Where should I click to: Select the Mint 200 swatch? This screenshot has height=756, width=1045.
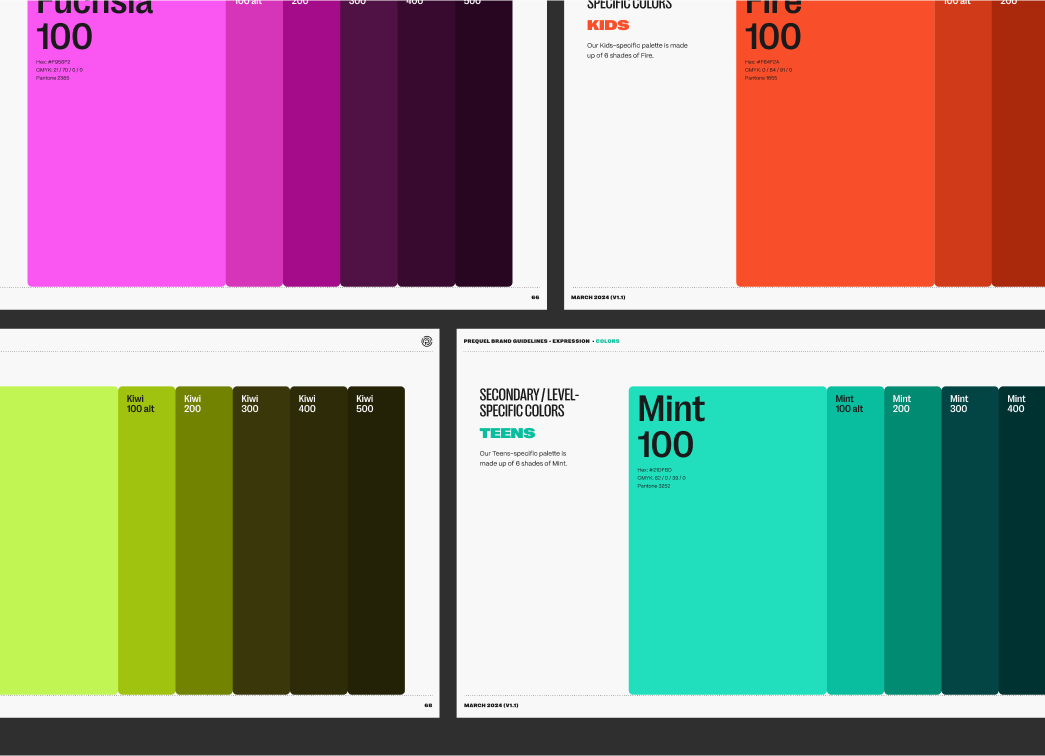(x=913, y=541)
